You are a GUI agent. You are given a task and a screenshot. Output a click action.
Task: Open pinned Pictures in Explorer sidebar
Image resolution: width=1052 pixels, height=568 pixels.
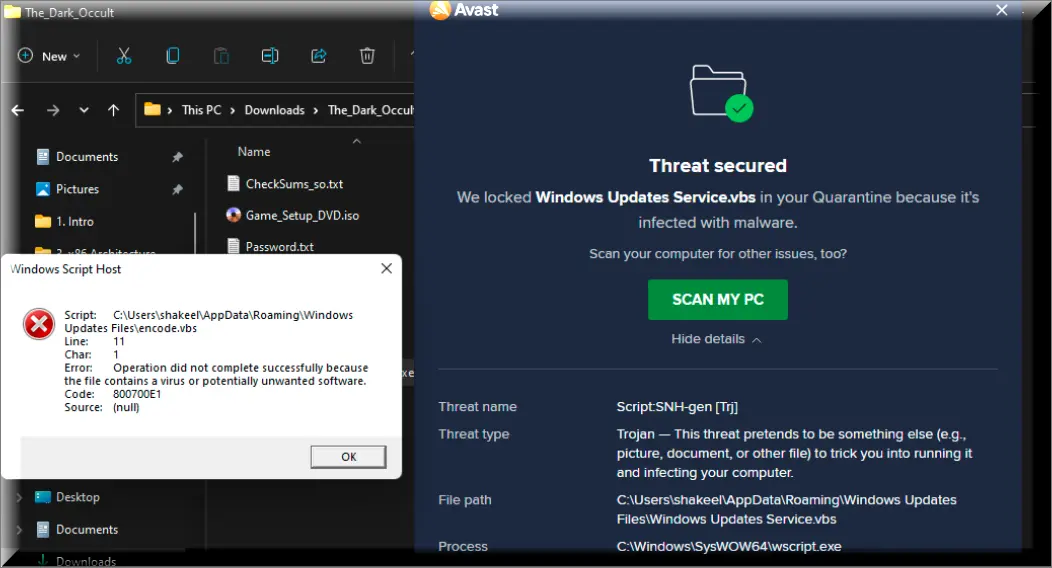tap(77, 189)
